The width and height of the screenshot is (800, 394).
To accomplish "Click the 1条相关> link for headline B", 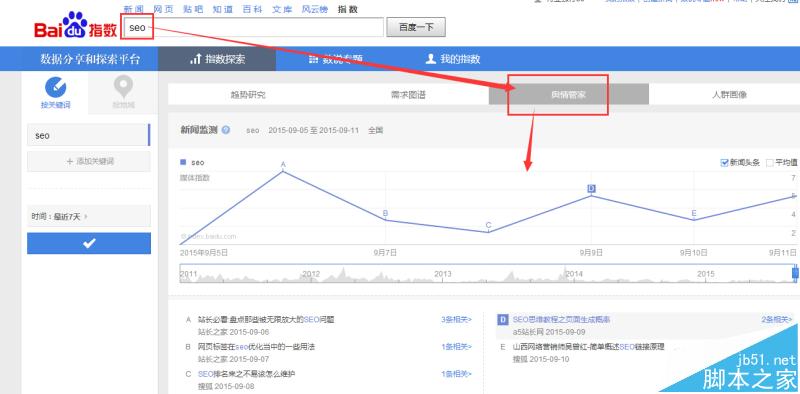I will point(457,347).
